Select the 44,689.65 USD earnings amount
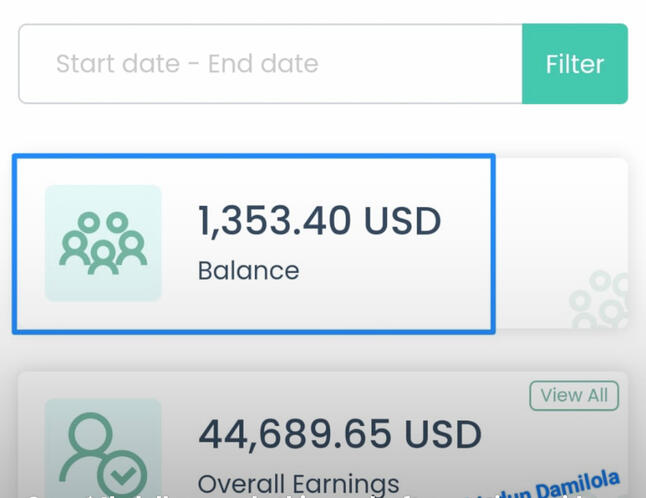 coord(340,435)
